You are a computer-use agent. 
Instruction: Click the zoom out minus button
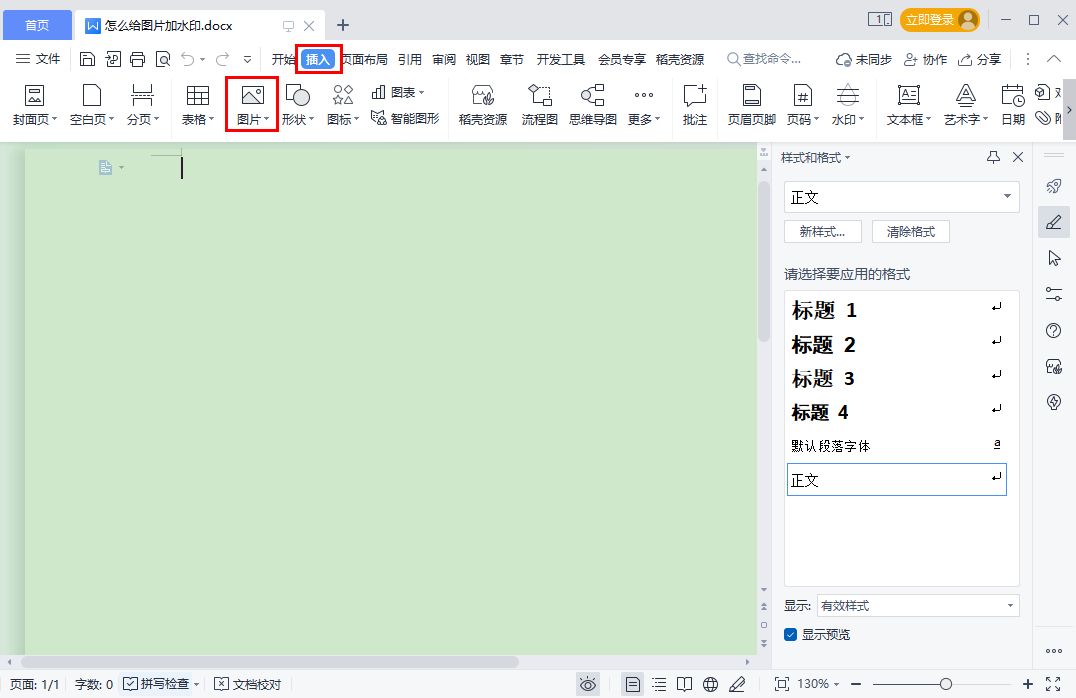tap(856, 684)
